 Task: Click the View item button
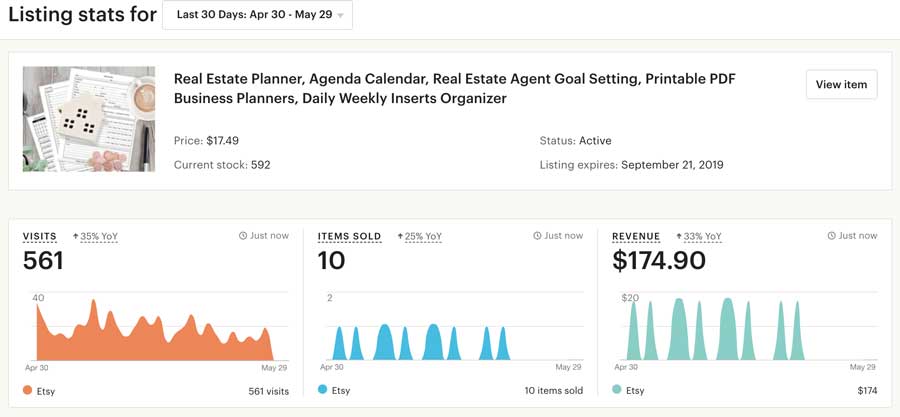point(841,84)
